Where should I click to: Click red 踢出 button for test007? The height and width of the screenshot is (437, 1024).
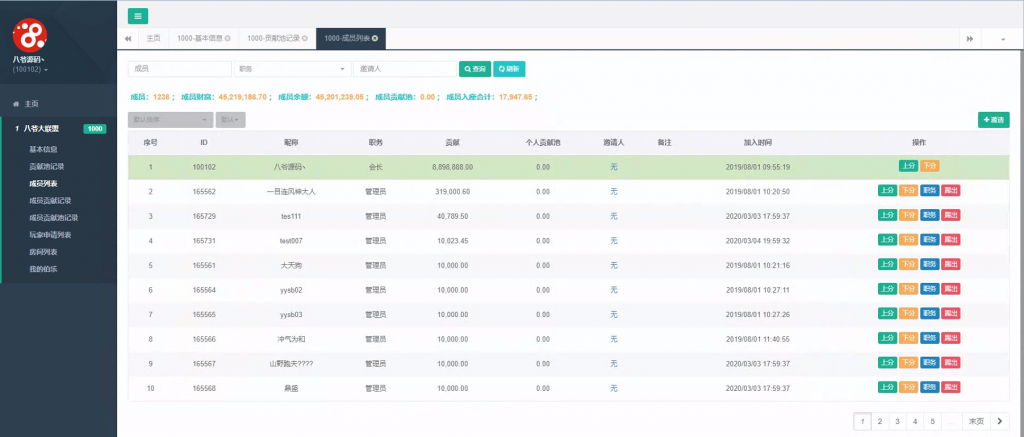(x=950, y=240)
